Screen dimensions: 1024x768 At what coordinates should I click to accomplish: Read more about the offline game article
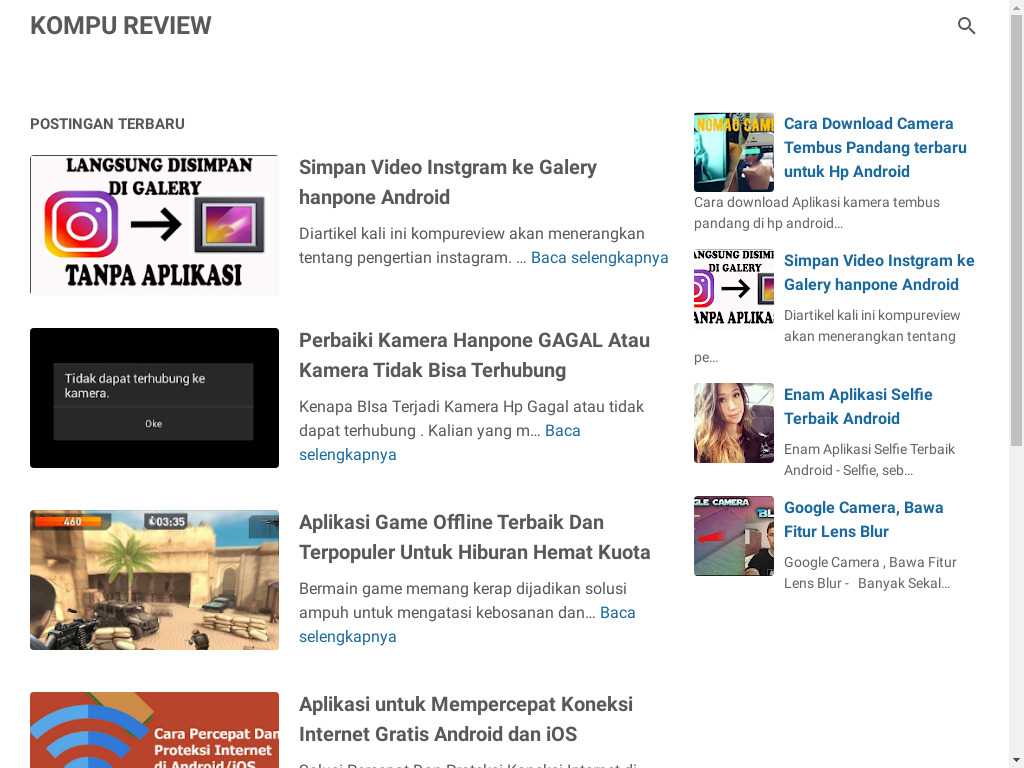(x=467, y=625)
